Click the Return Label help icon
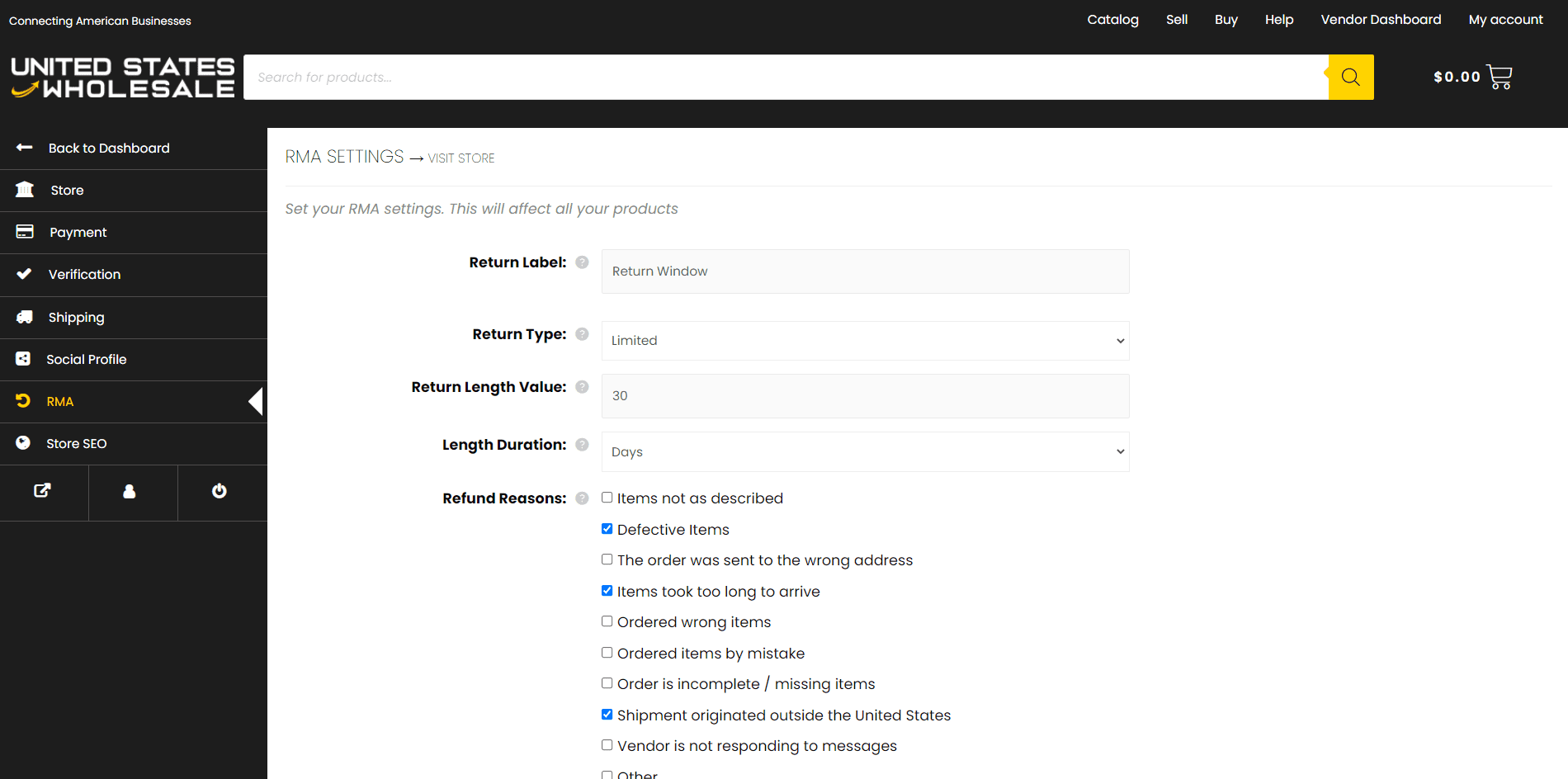The height and width of the screenshot is (779, 1568). 582,262
